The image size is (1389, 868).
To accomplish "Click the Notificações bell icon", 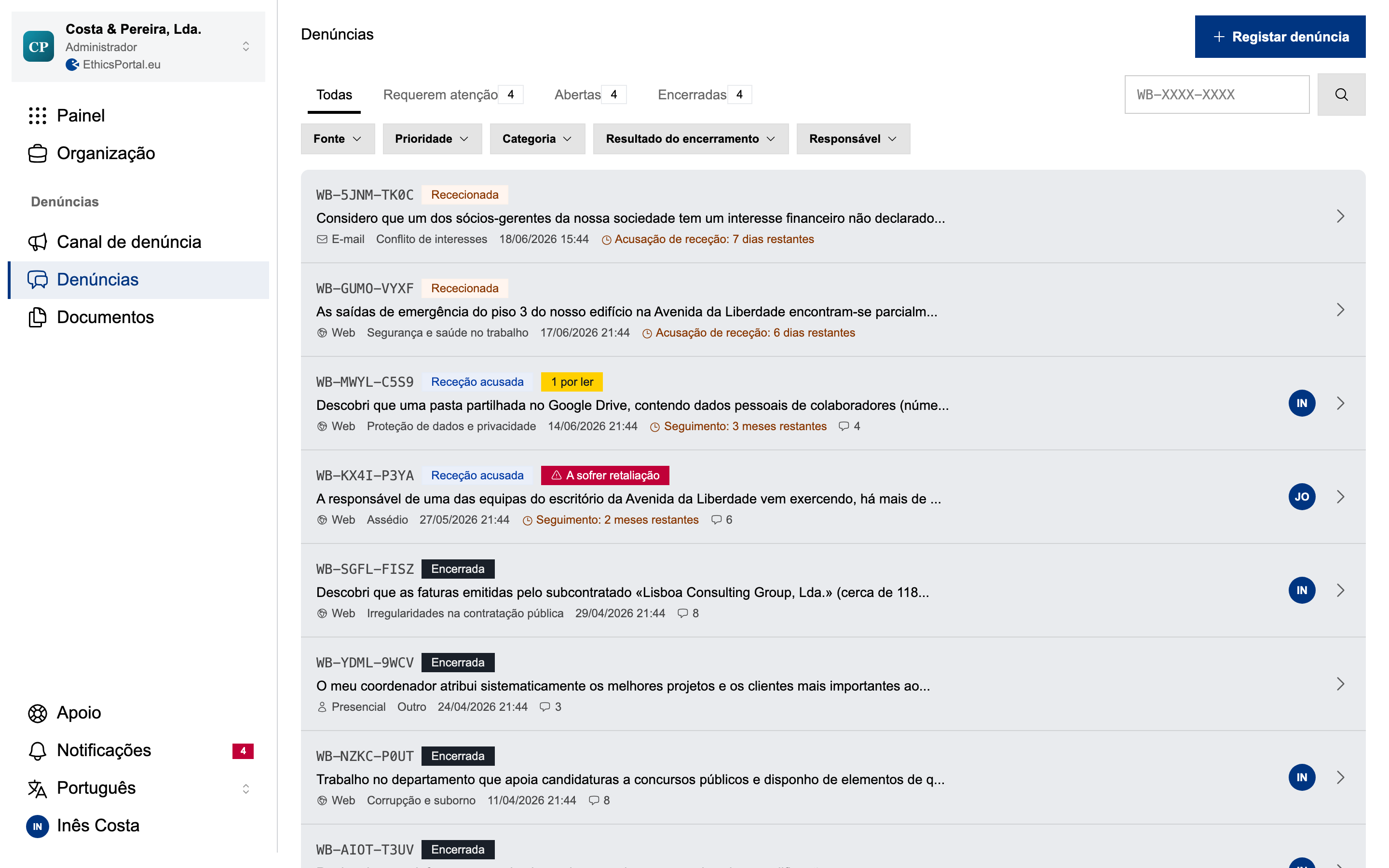I will 37,750.
